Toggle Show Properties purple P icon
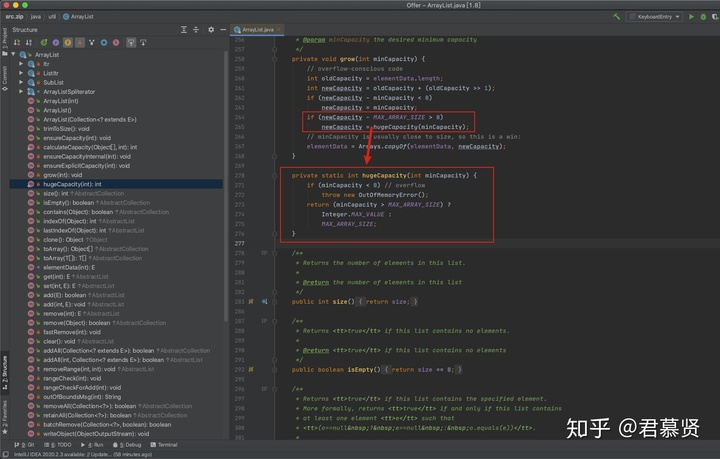Screen dimensions: 720x459 tap(56, 43)
